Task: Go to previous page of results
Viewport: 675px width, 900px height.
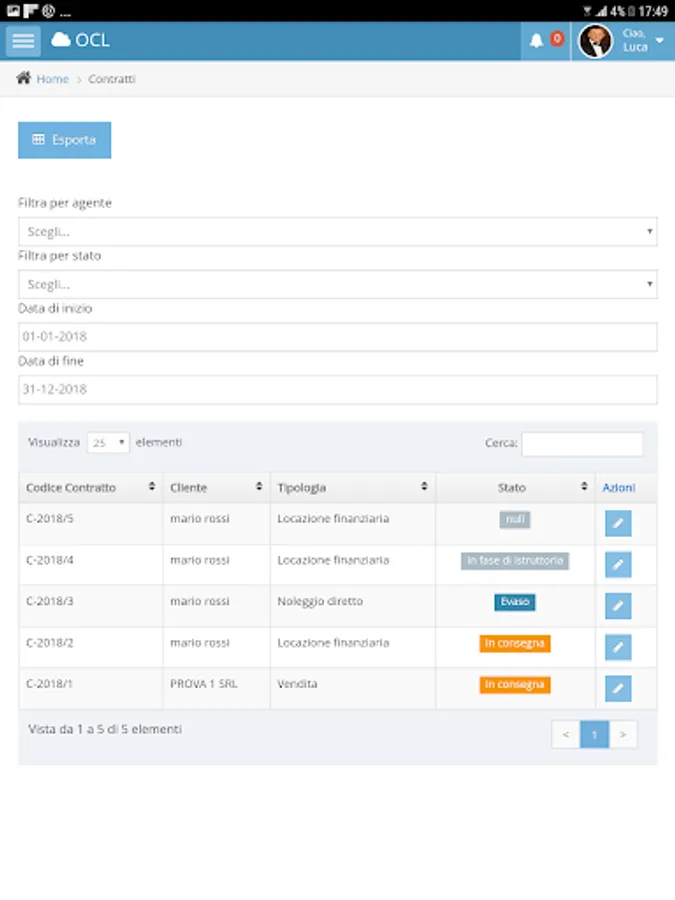Action: [x=566, y=735]
